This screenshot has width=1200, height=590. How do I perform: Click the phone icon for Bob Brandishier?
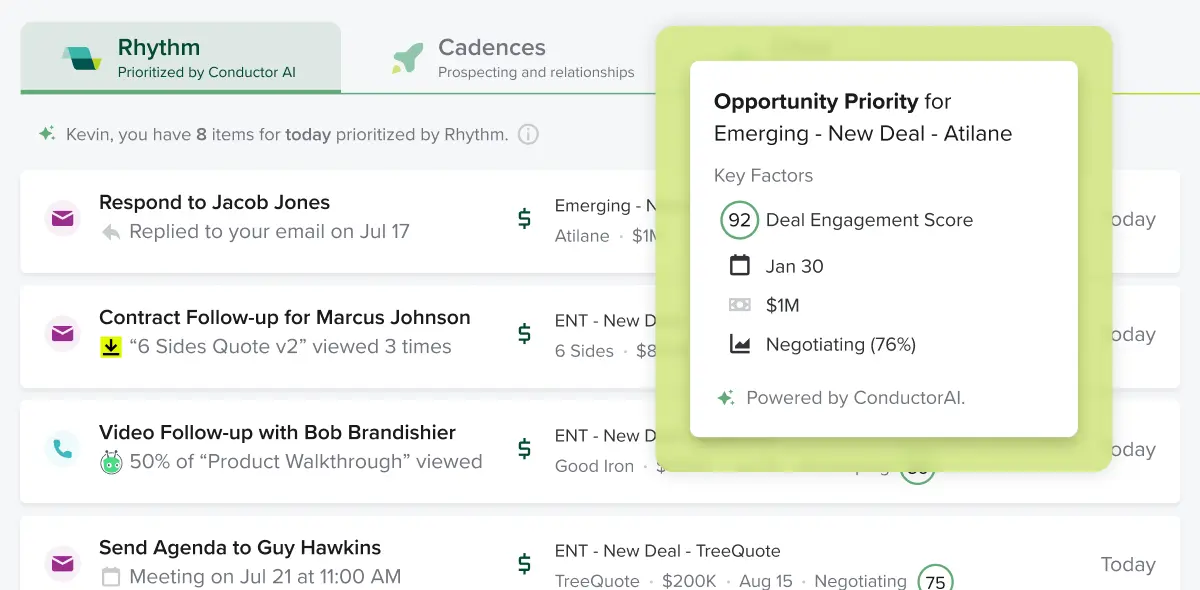click(63, 449)
